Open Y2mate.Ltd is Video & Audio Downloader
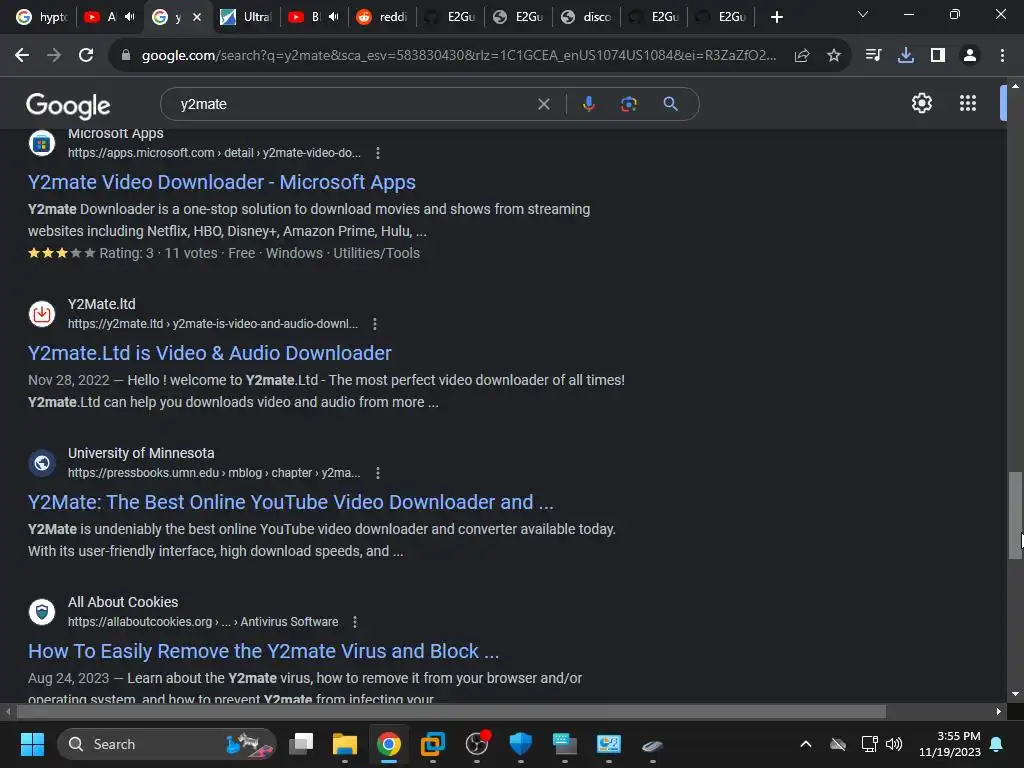Viewport: 1024px width, 768px height. pos(210,353)
